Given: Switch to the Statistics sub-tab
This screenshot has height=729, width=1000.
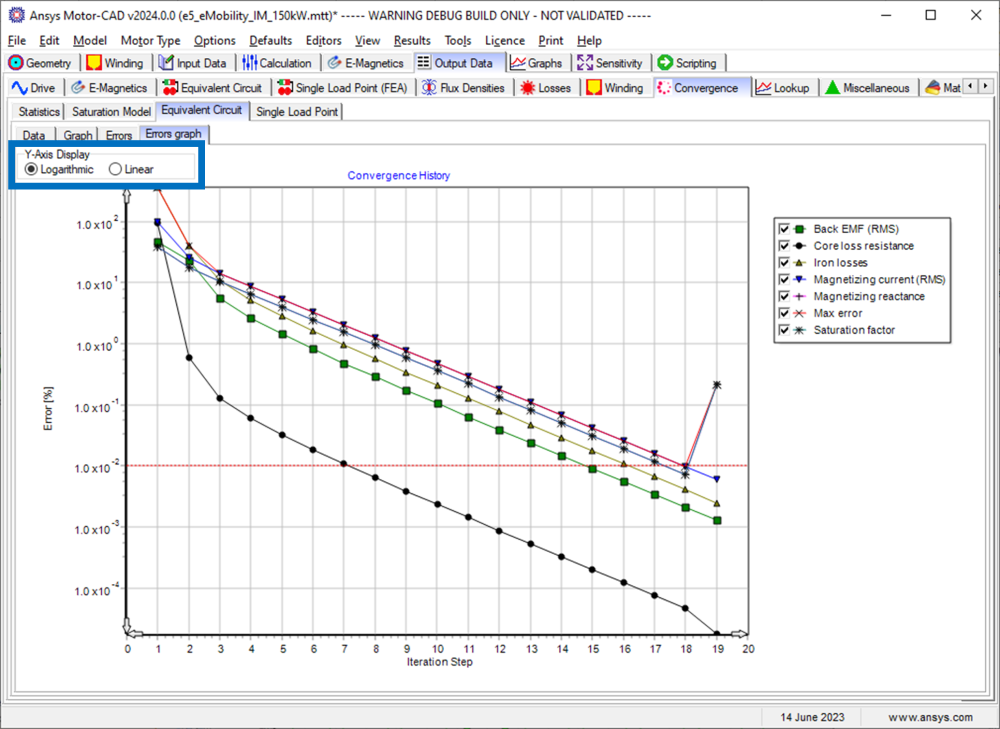Looking at the screenshot, I should tap(38, 112).
